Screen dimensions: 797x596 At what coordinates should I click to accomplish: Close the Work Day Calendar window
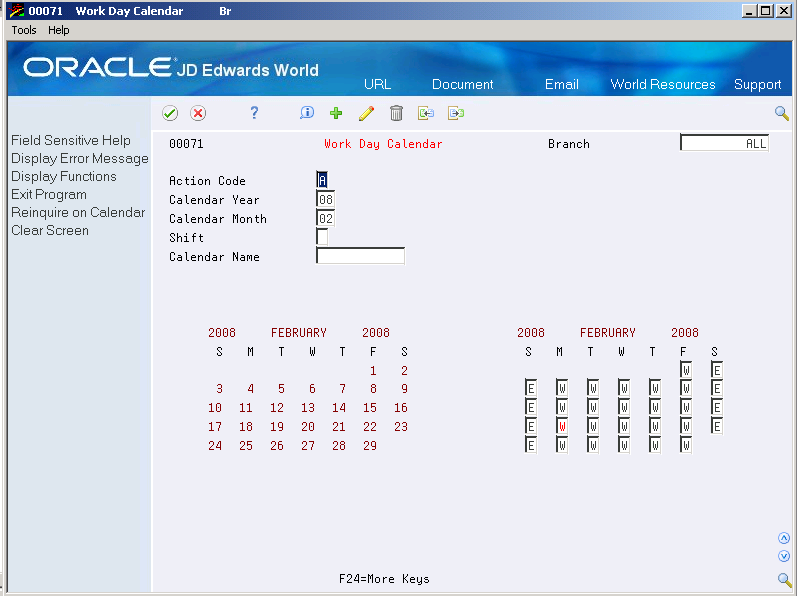tap(783, 11)
